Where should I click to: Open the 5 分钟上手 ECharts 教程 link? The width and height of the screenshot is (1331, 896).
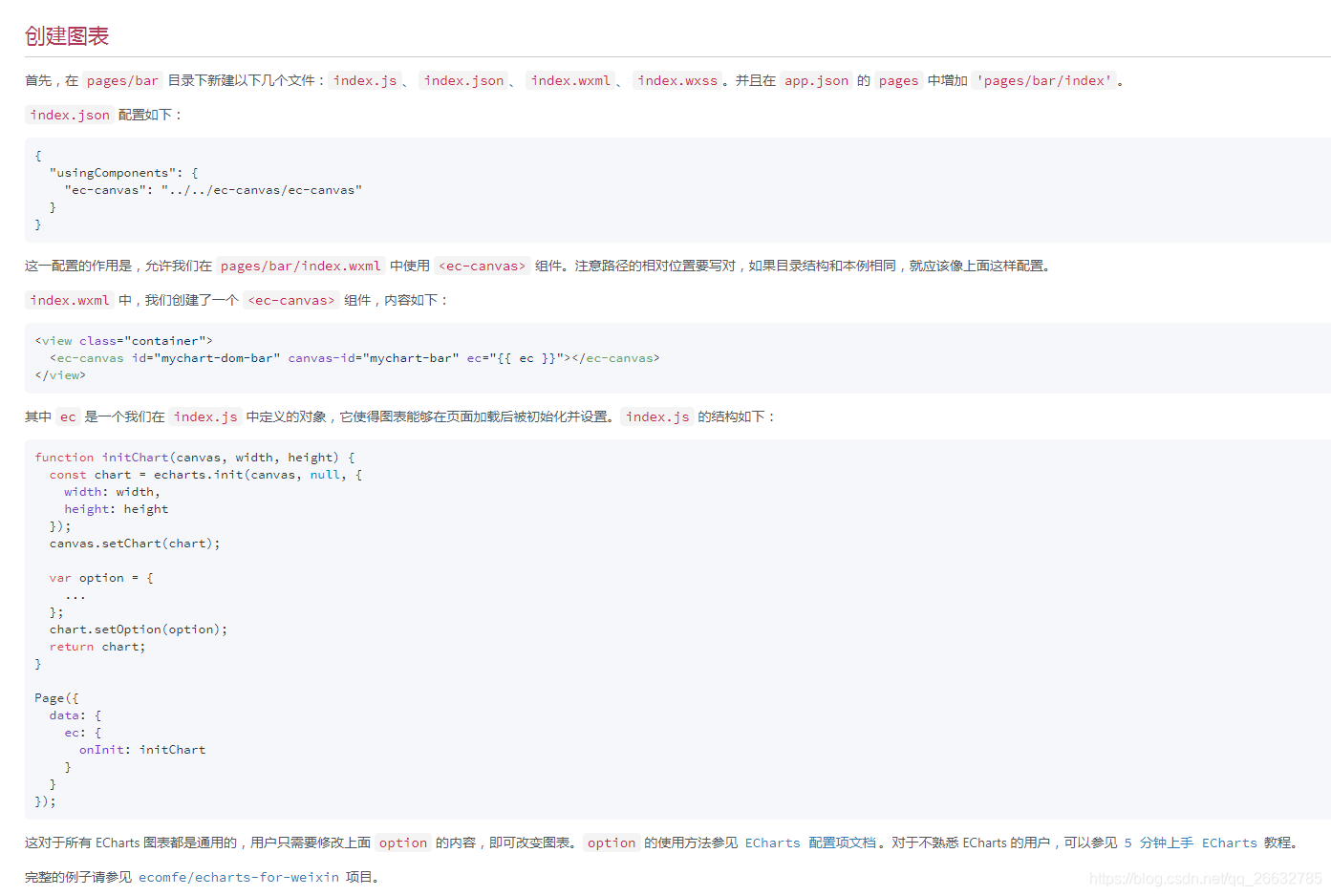(x=1188, y=843)
